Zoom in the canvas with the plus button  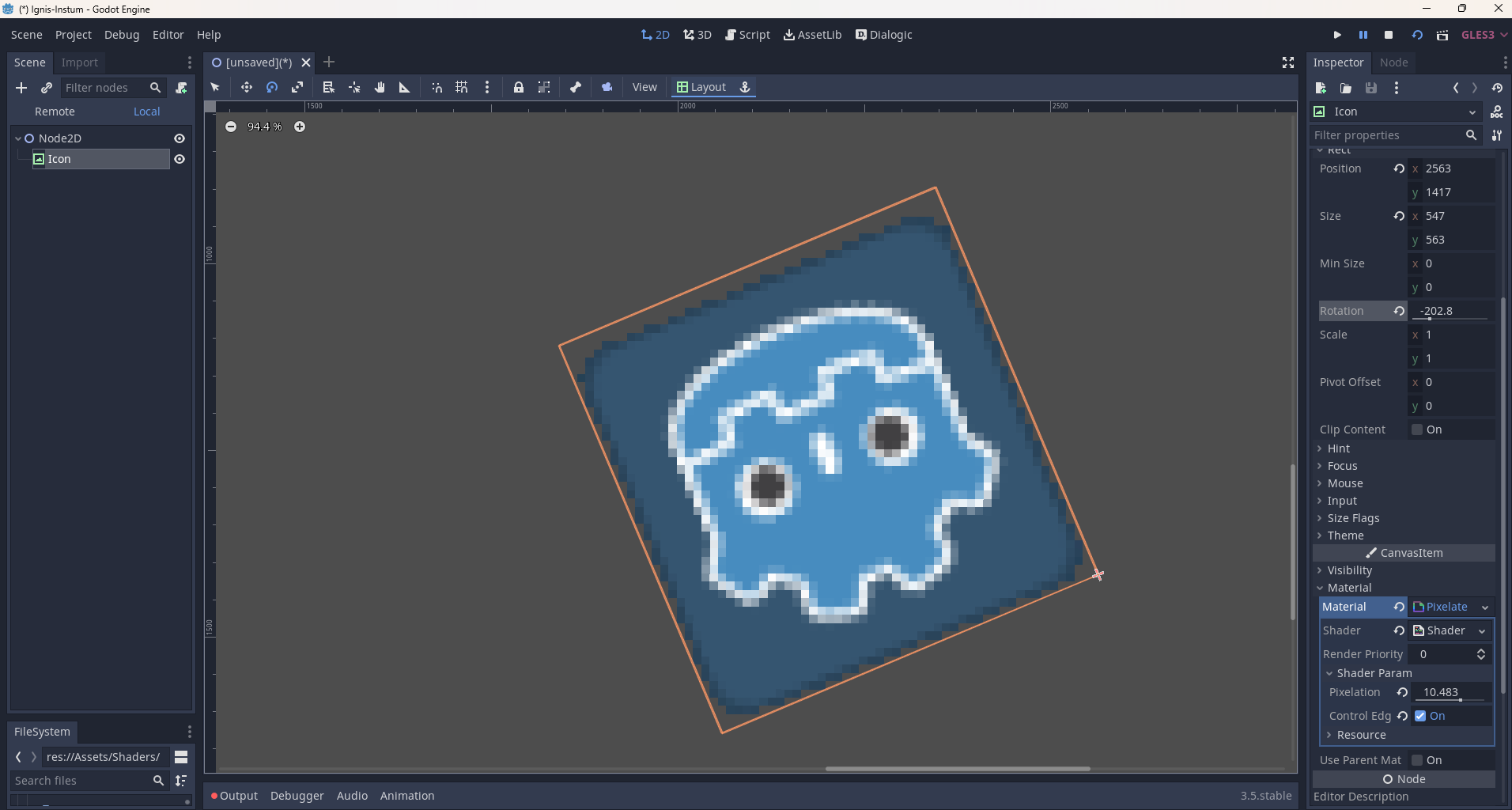click(300, 127)
